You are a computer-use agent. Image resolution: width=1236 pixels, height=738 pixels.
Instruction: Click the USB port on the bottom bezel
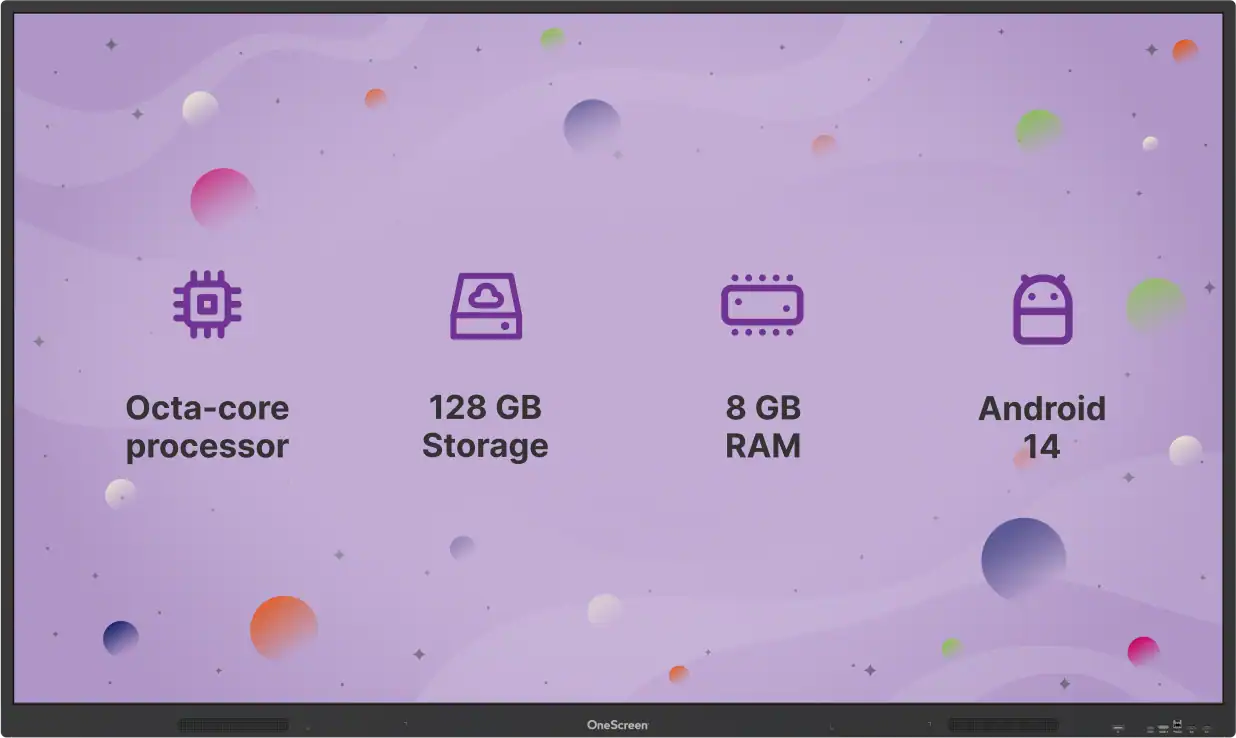point(1192,727)
